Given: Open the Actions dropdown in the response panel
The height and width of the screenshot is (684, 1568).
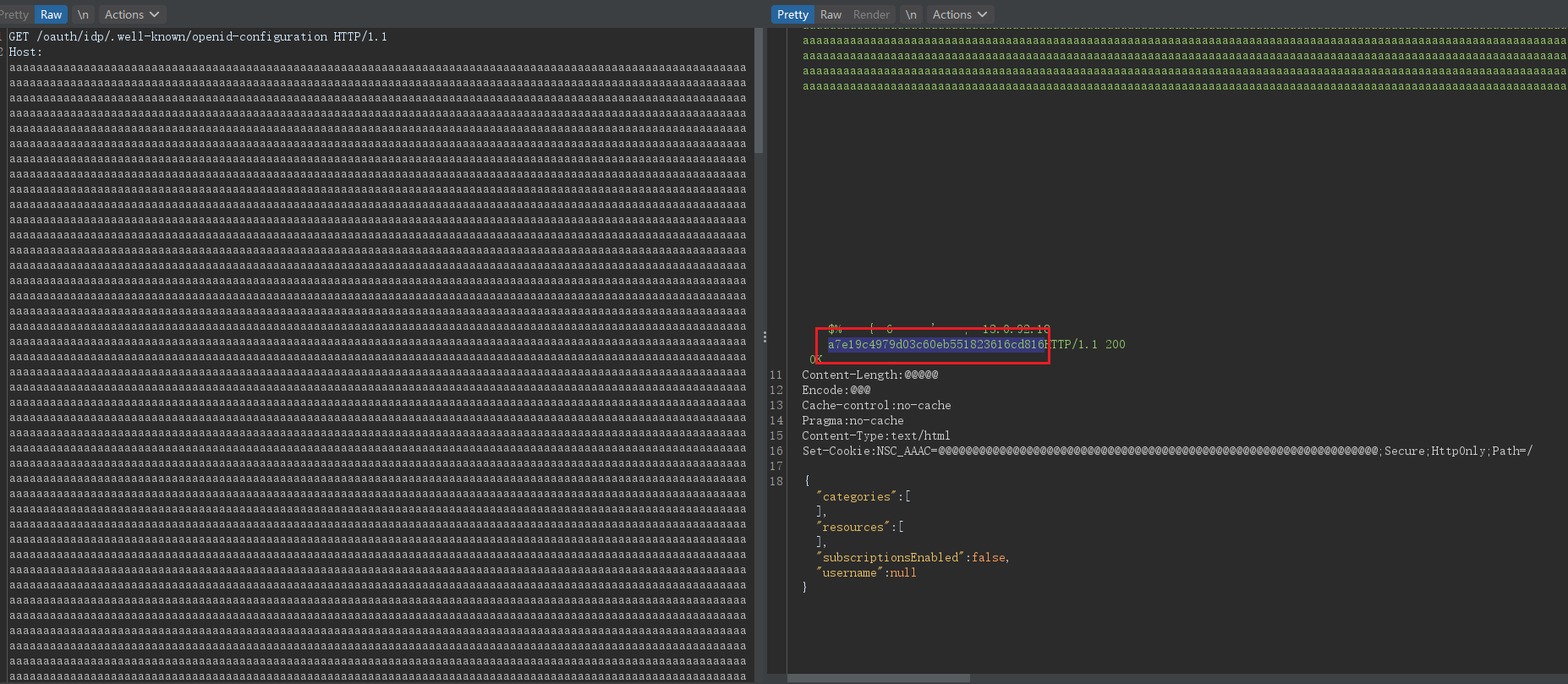Looking at the screenshot, I should tap(959, 14).
